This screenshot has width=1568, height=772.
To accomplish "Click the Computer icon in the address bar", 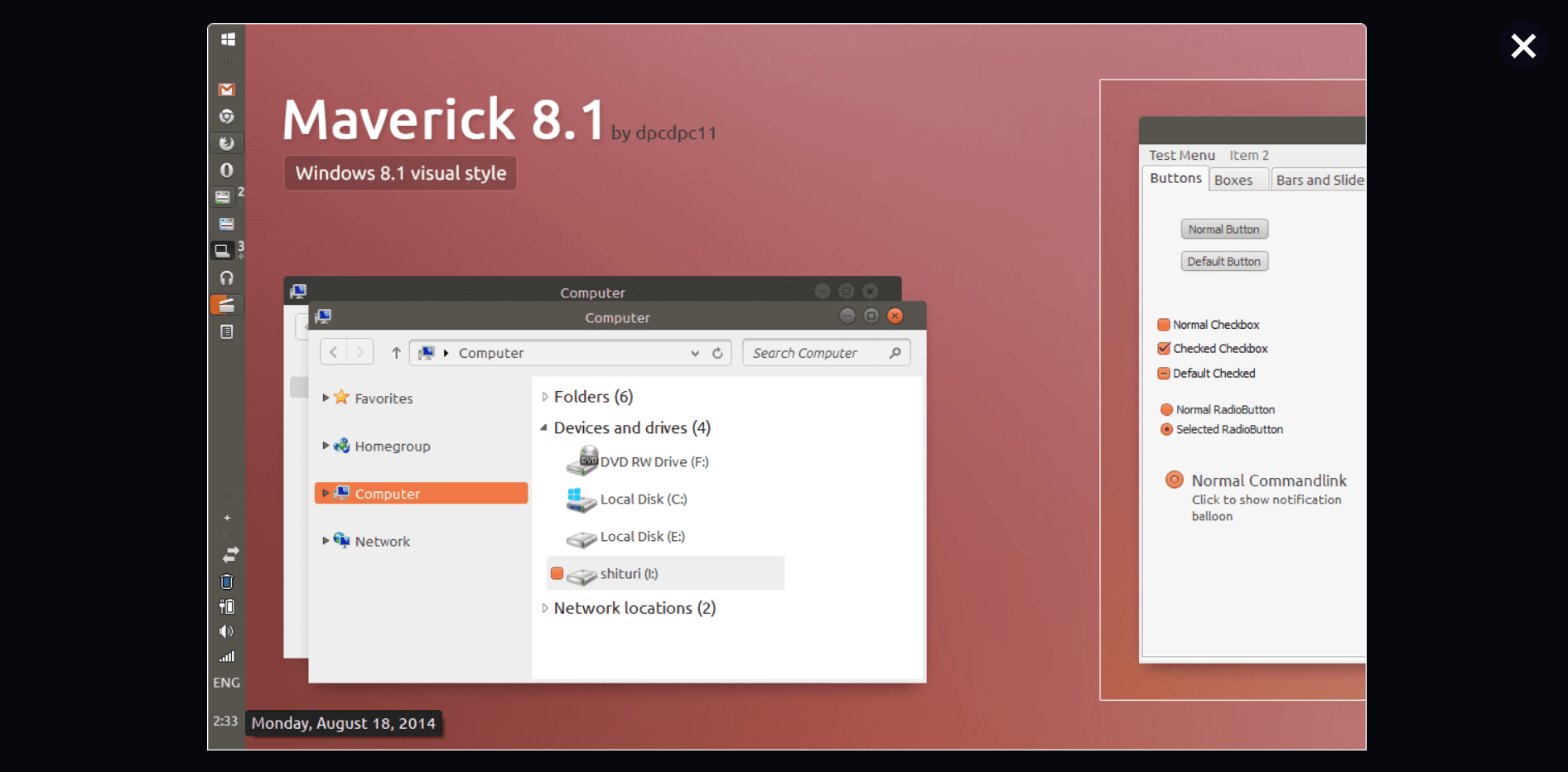I will (x=427, y=353).
